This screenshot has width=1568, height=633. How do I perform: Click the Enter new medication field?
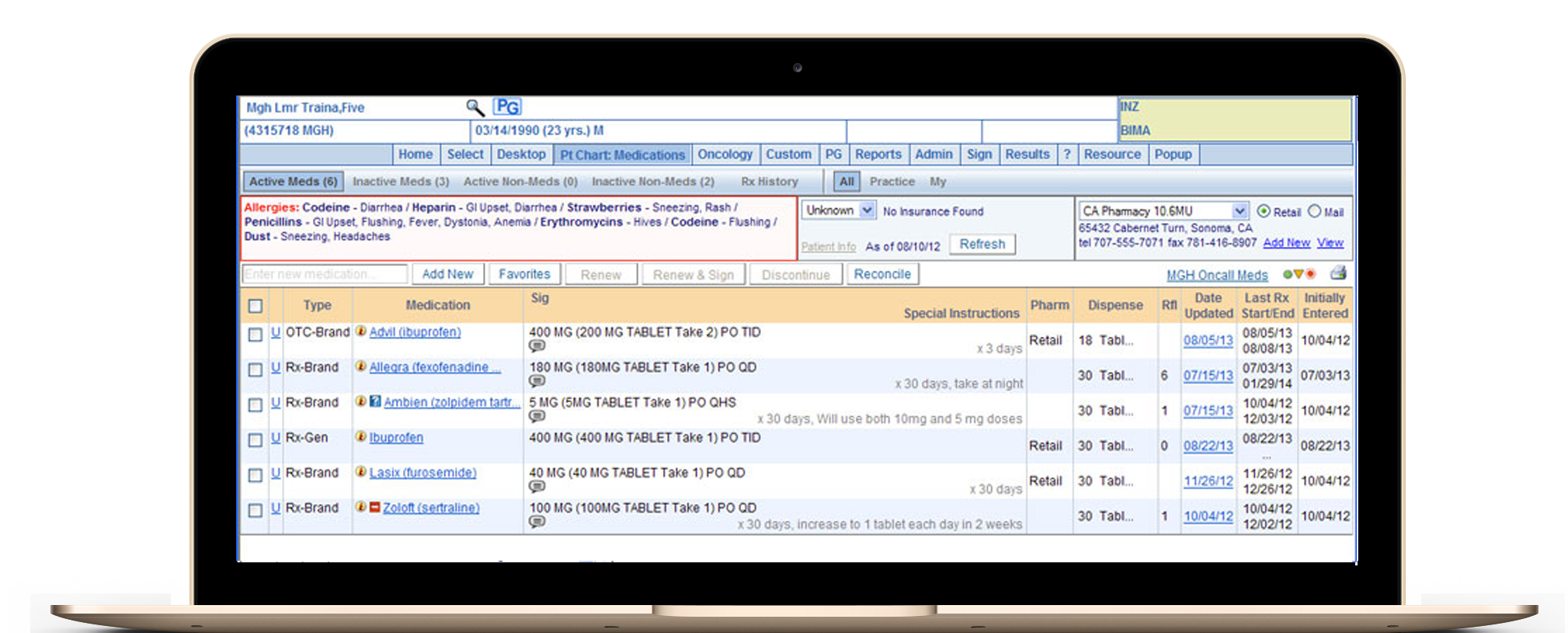(324, 274)
